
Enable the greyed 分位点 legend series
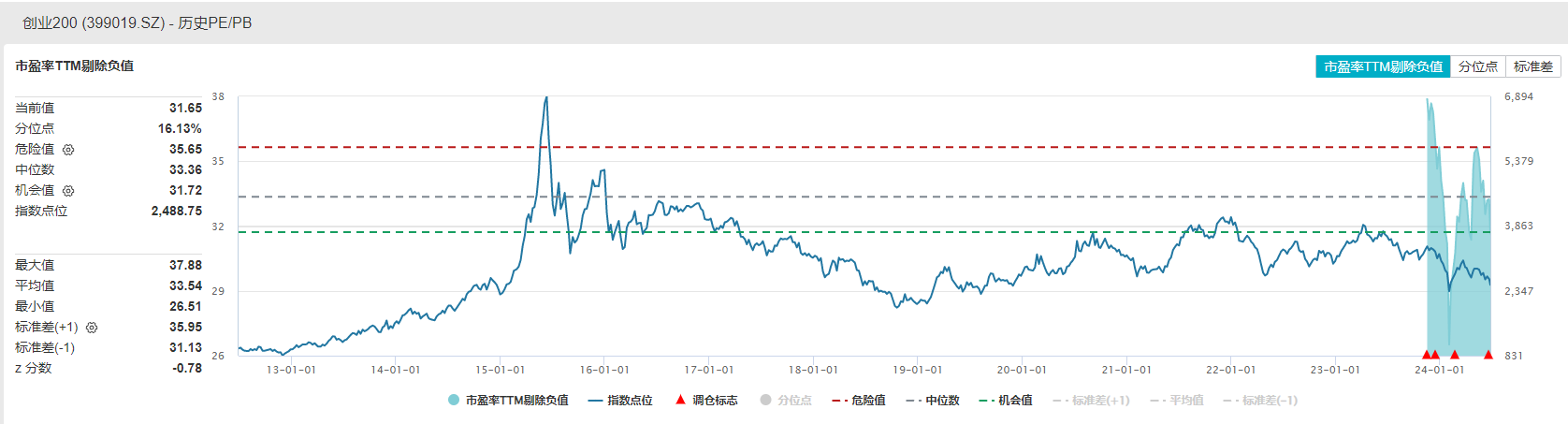point(786,401)
